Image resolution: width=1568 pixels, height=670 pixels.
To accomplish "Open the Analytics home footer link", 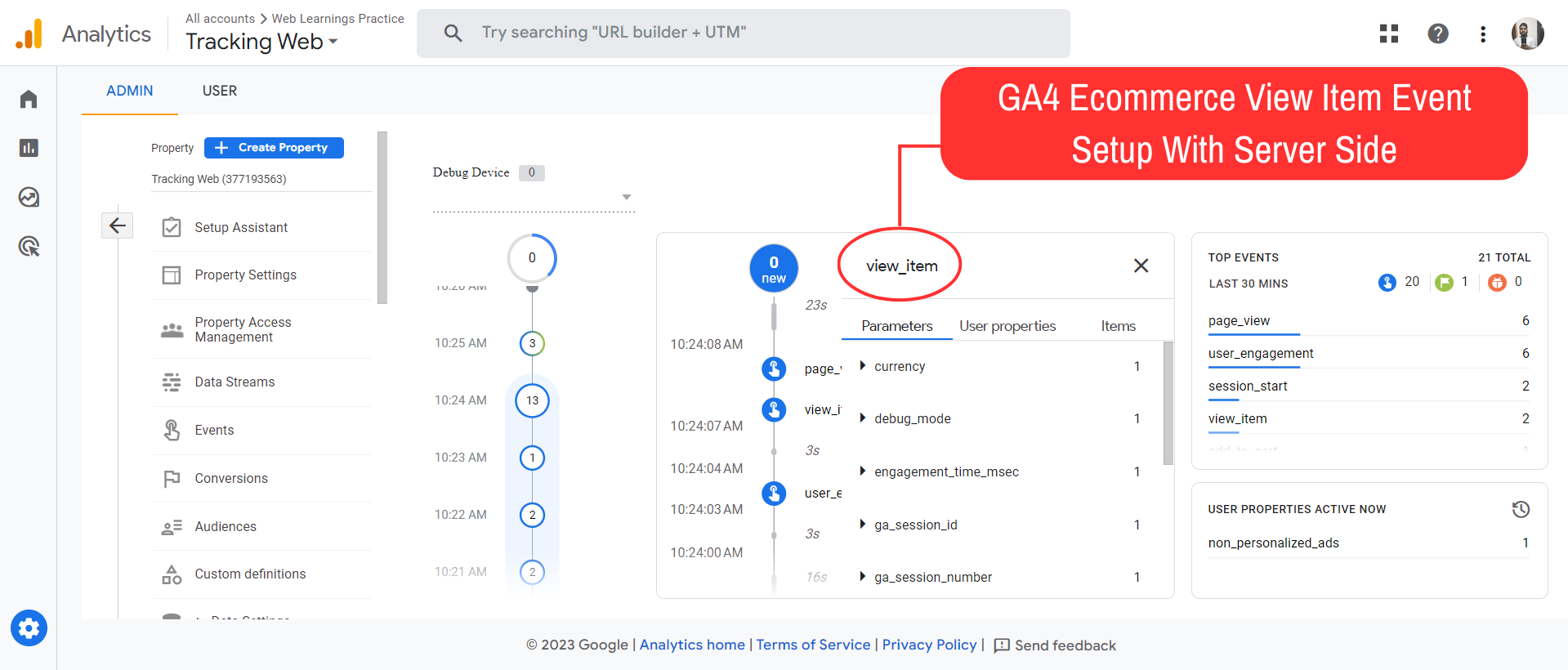I will (x=692, y=645).
